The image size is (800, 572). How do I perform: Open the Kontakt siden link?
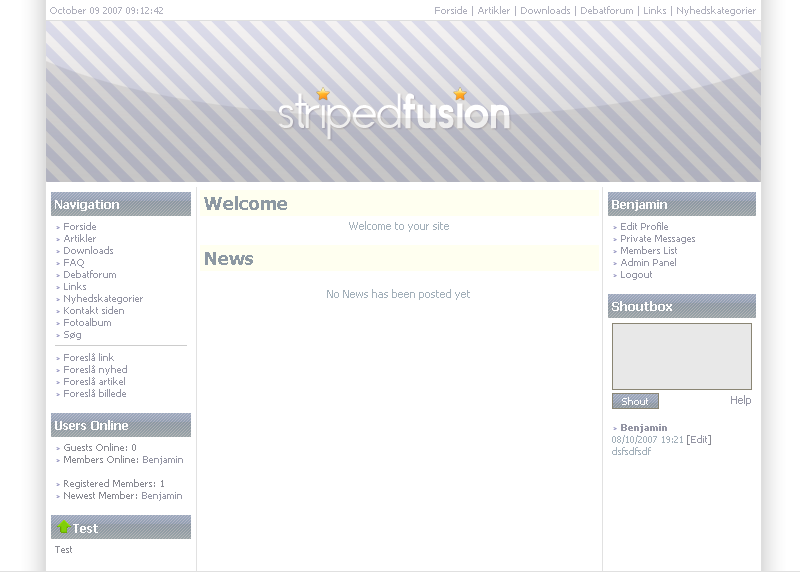pos(94,311)
